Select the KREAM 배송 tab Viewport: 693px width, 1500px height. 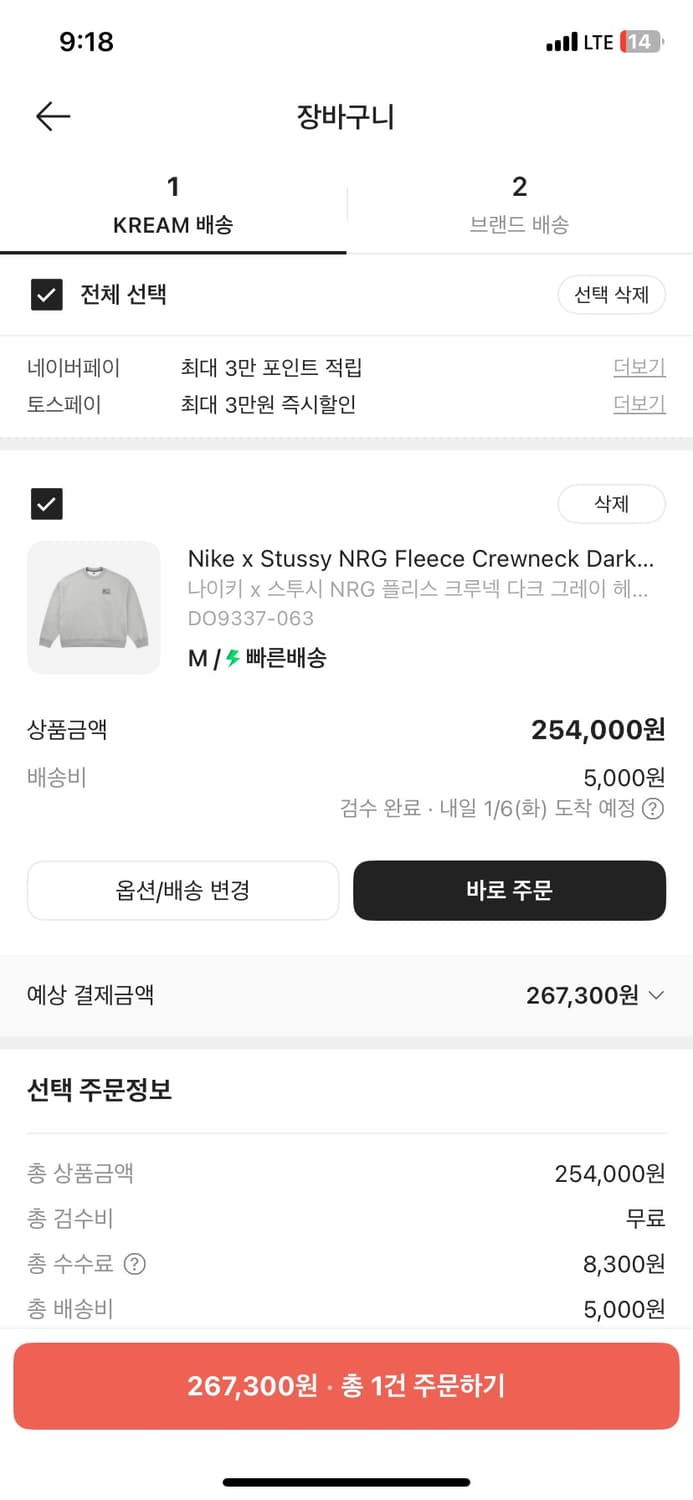pyautogui.click(x=173, y=205)
